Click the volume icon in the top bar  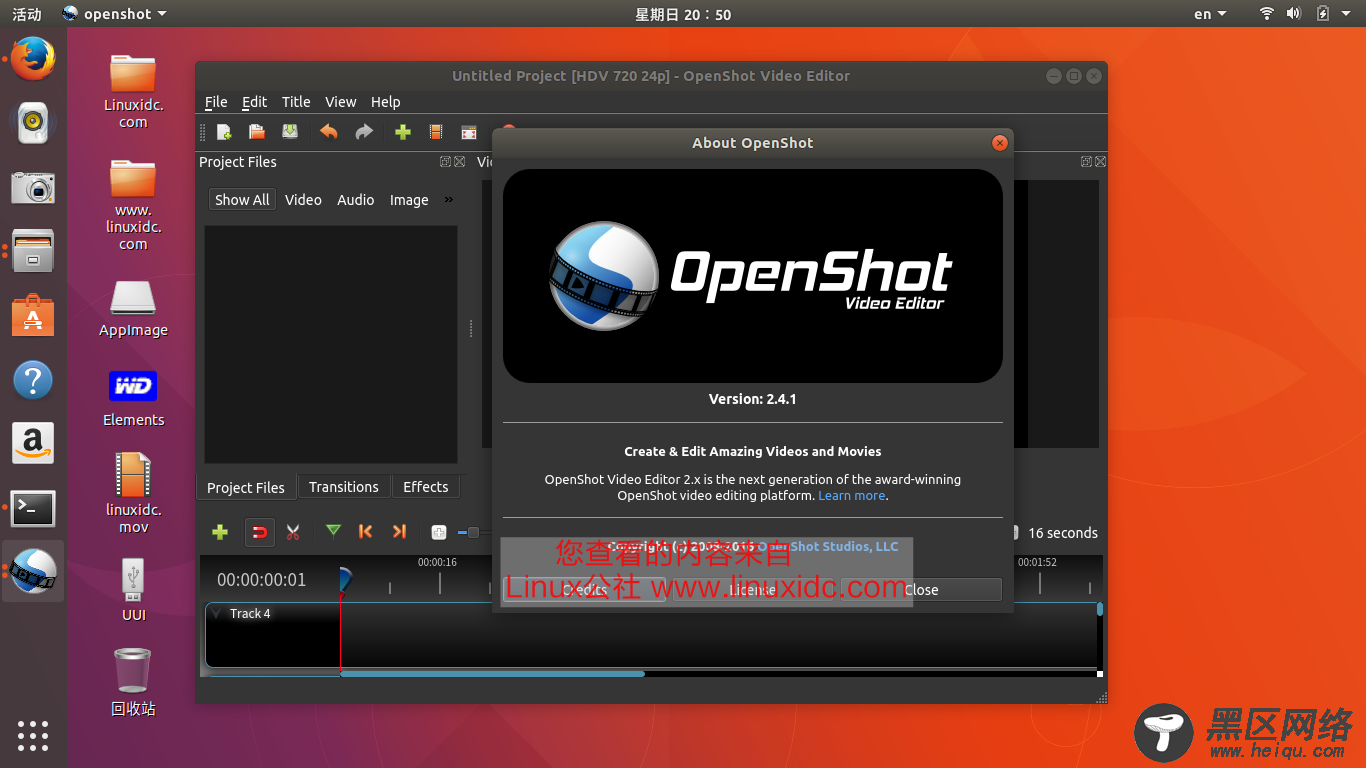click(1294, 14)
